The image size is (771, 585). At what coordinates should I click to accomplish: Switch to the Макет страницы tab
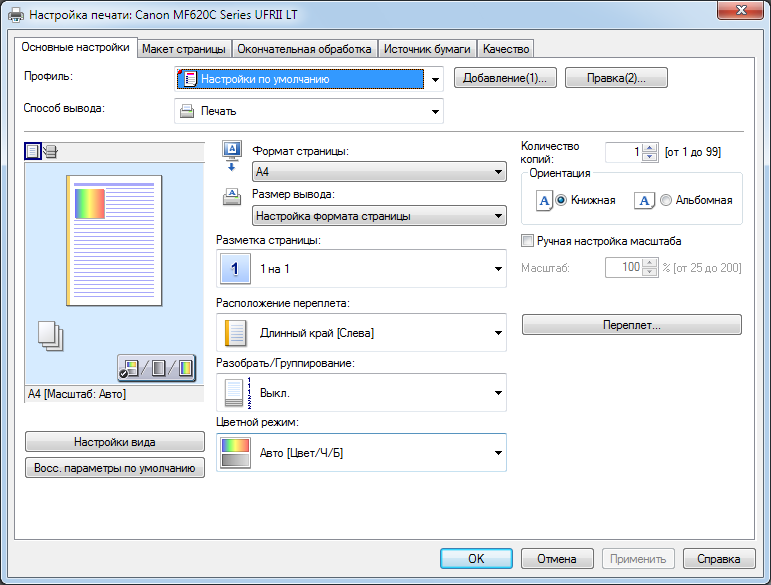pyautogui.click(x=184, y=49)
